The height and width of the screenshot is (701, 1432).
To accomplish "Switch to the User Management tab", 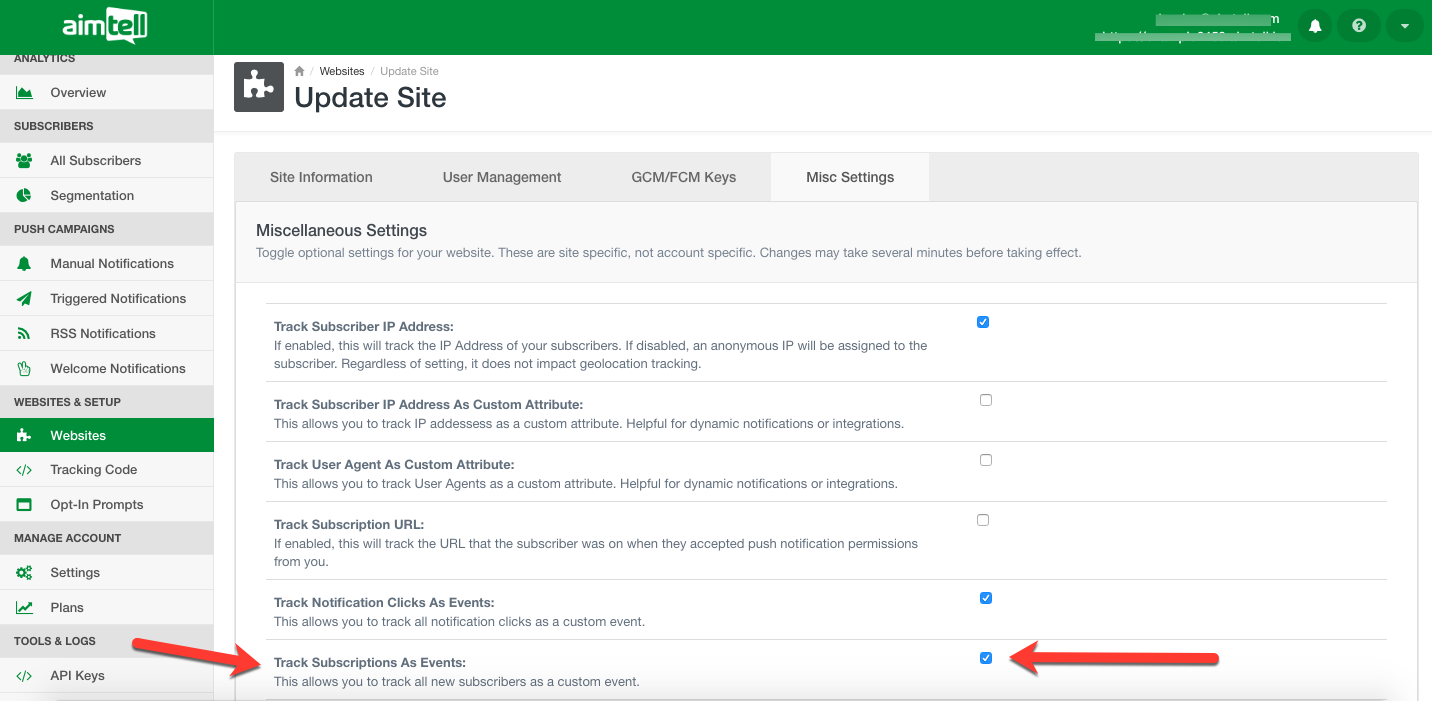I will click(502, 177).
